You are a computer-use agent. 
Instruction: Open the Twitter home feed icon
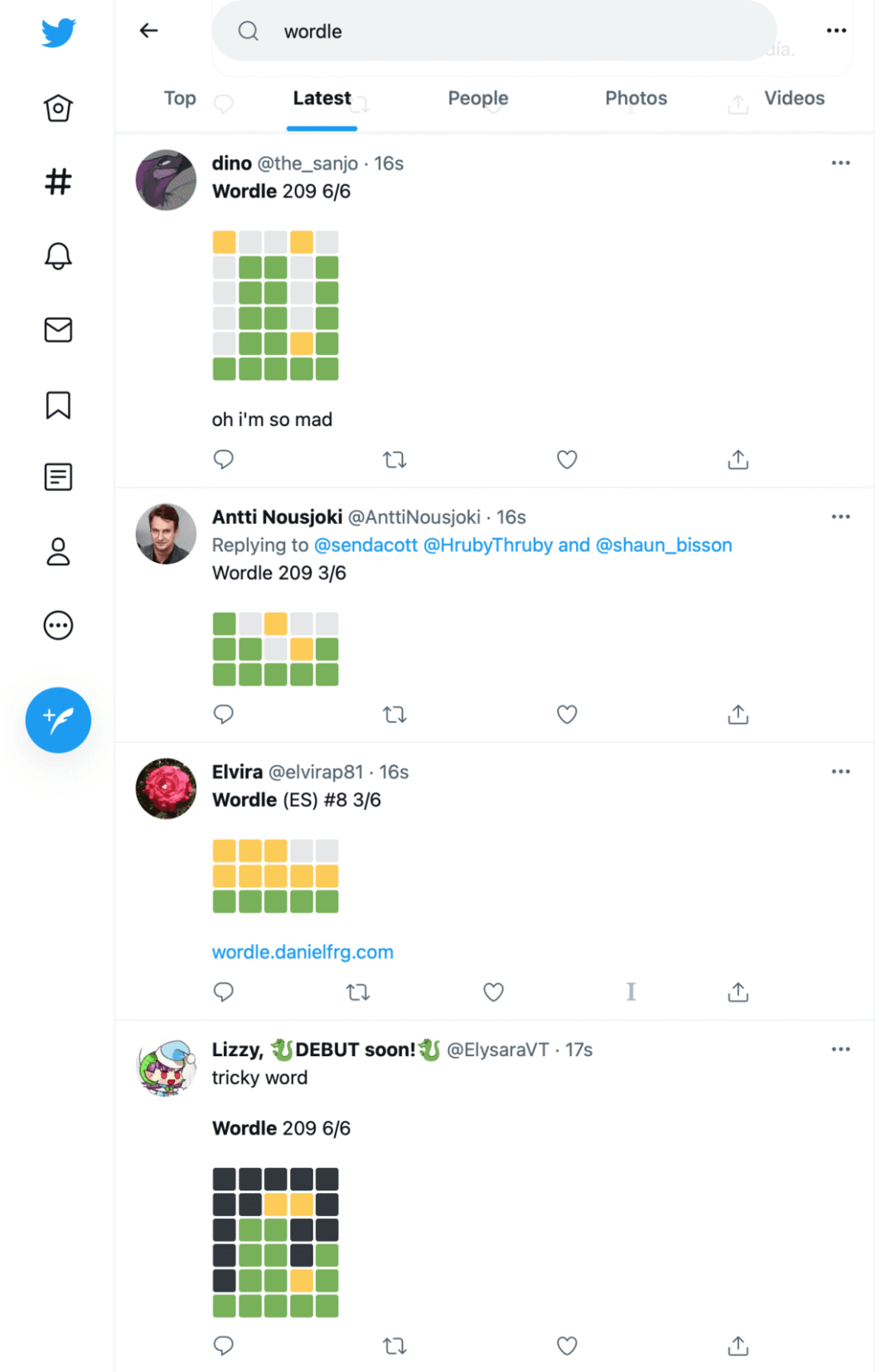coord(58,108)
